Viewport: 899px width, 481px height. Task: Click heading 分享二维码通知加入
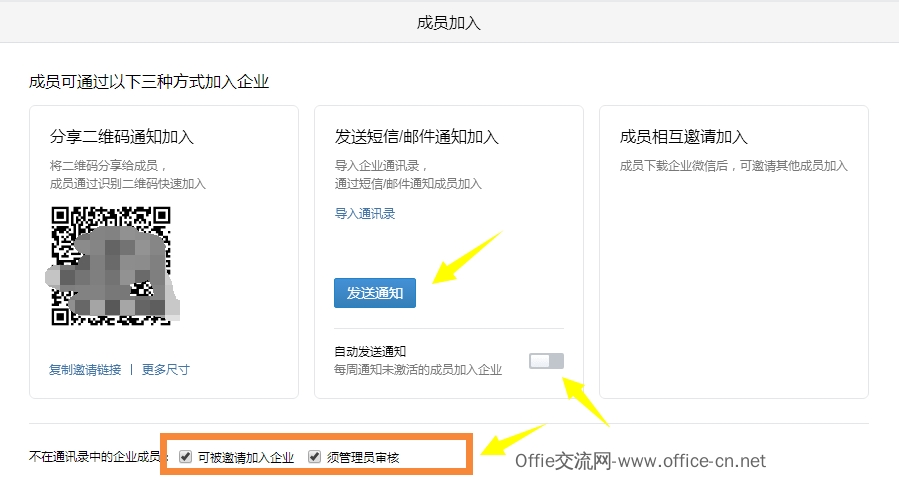pos(122,137)
